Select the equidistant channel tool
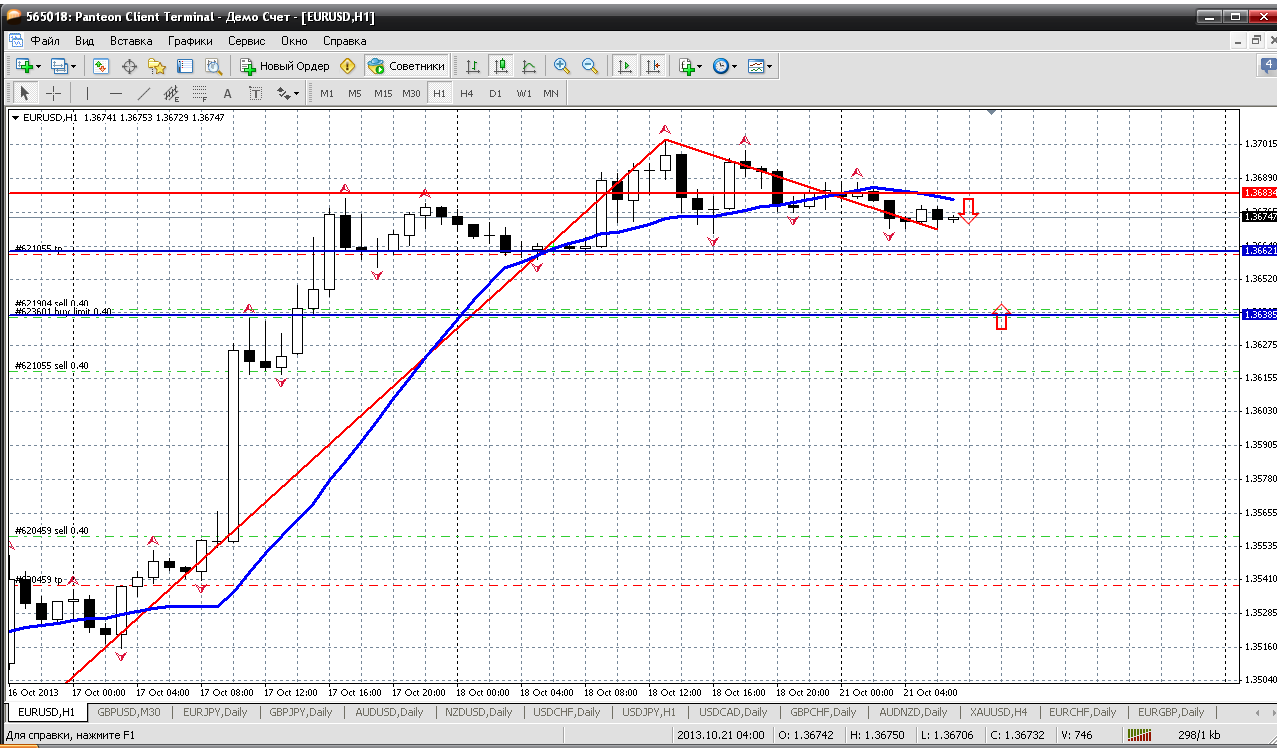Screen dimensions: 1288x748 pos(172,93)
